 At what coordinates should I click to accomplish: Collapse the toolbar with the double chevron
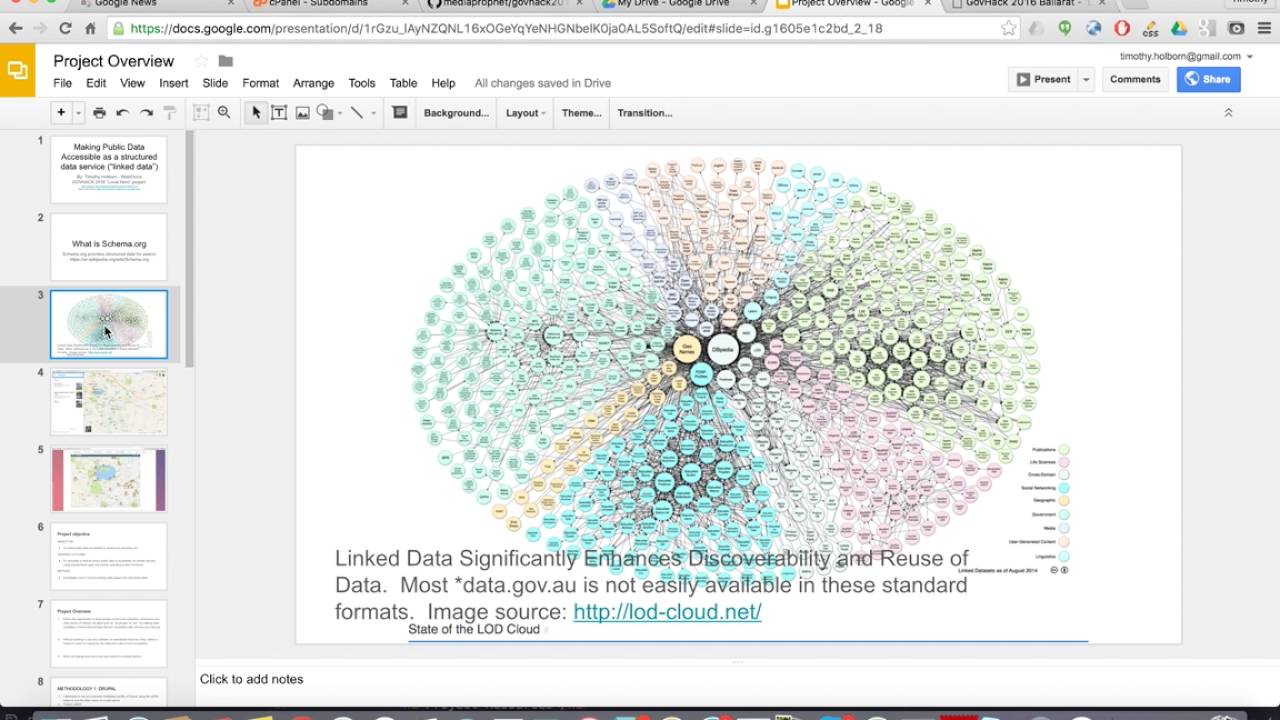1228,113
